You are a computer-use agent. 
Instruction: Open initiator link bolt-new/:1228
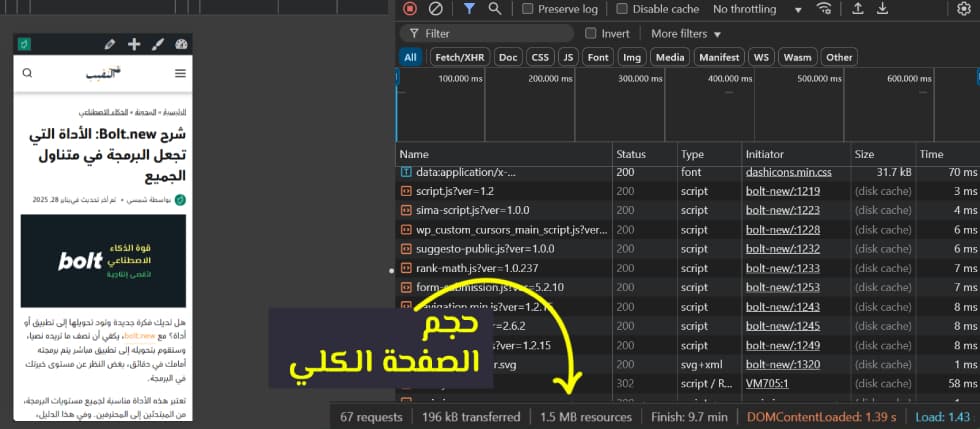782,230
